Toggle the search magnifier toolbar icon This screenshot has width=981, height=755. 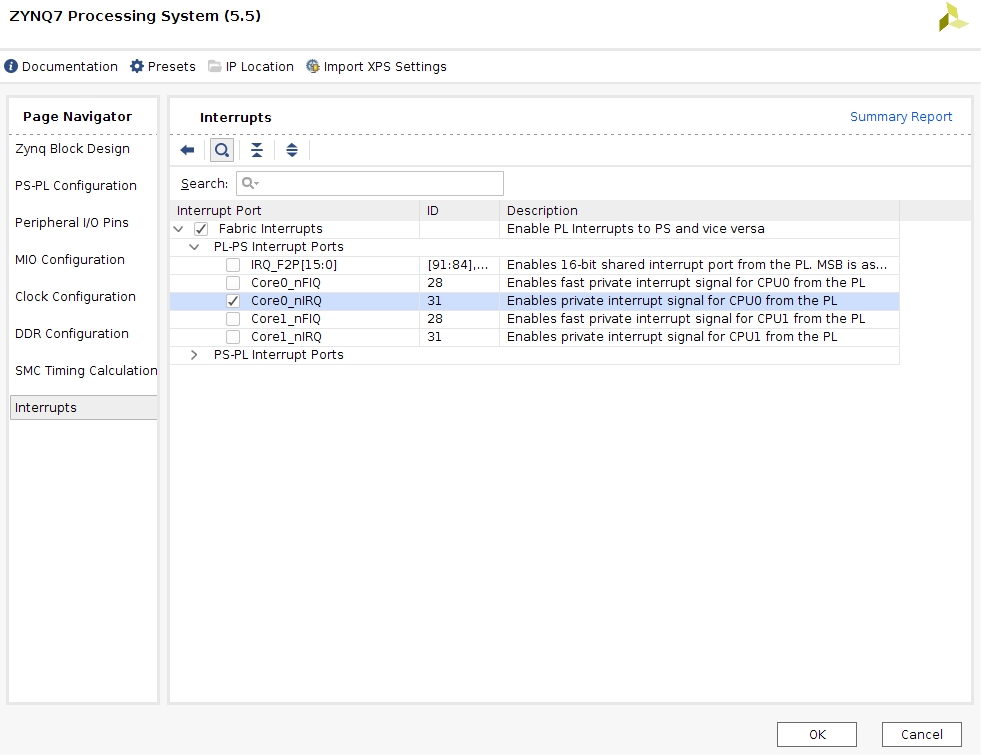(x=222, y=150)
